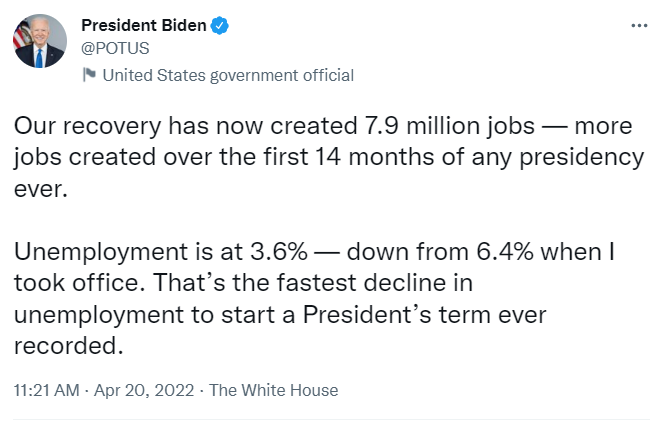Click the '14 months' text in tweet
This screenshot has width=663, height=421.
[x=374, y=157]
